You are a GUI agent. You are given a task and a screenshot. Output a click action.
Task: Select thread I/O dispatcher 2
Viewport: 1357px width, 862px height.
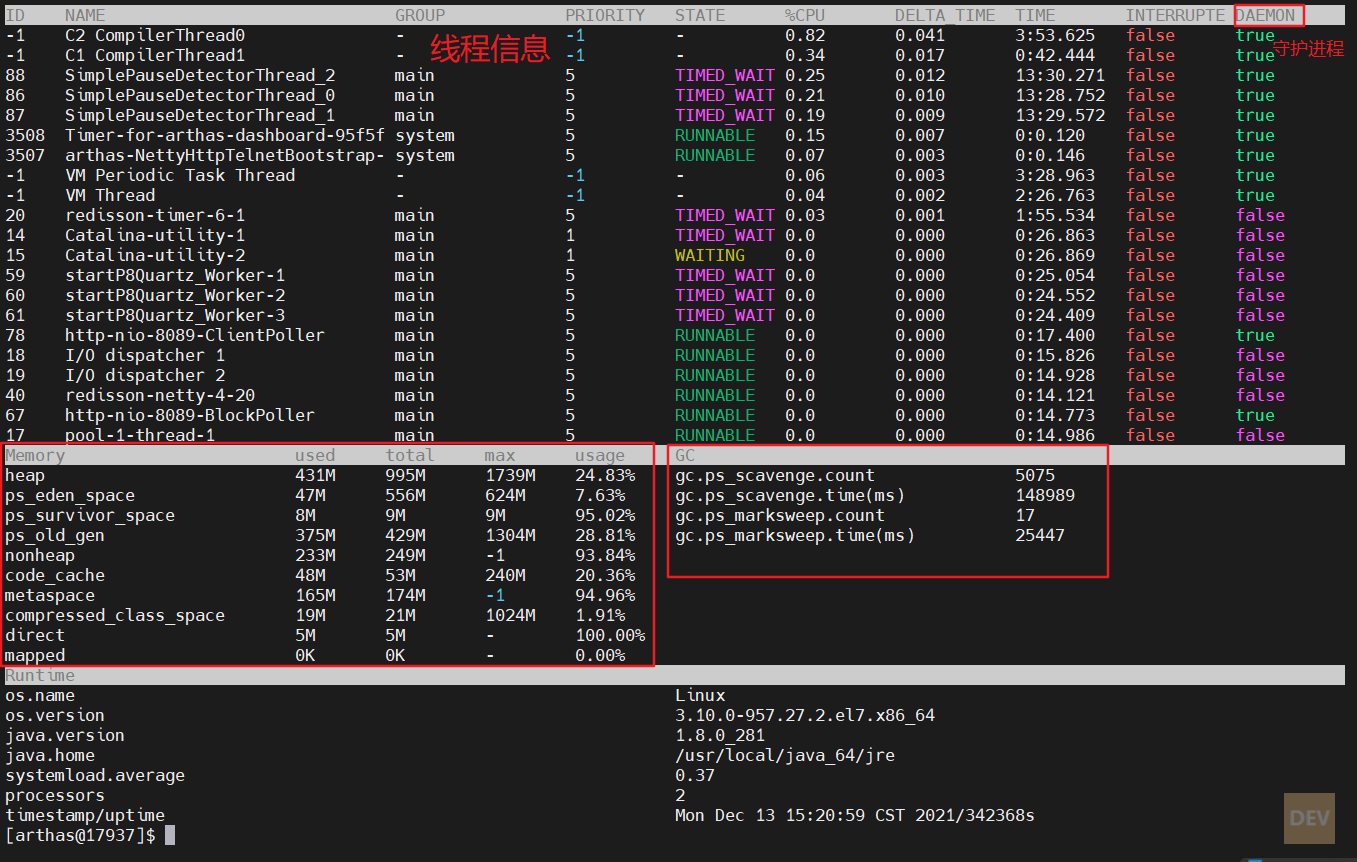(x=145, y=375)
